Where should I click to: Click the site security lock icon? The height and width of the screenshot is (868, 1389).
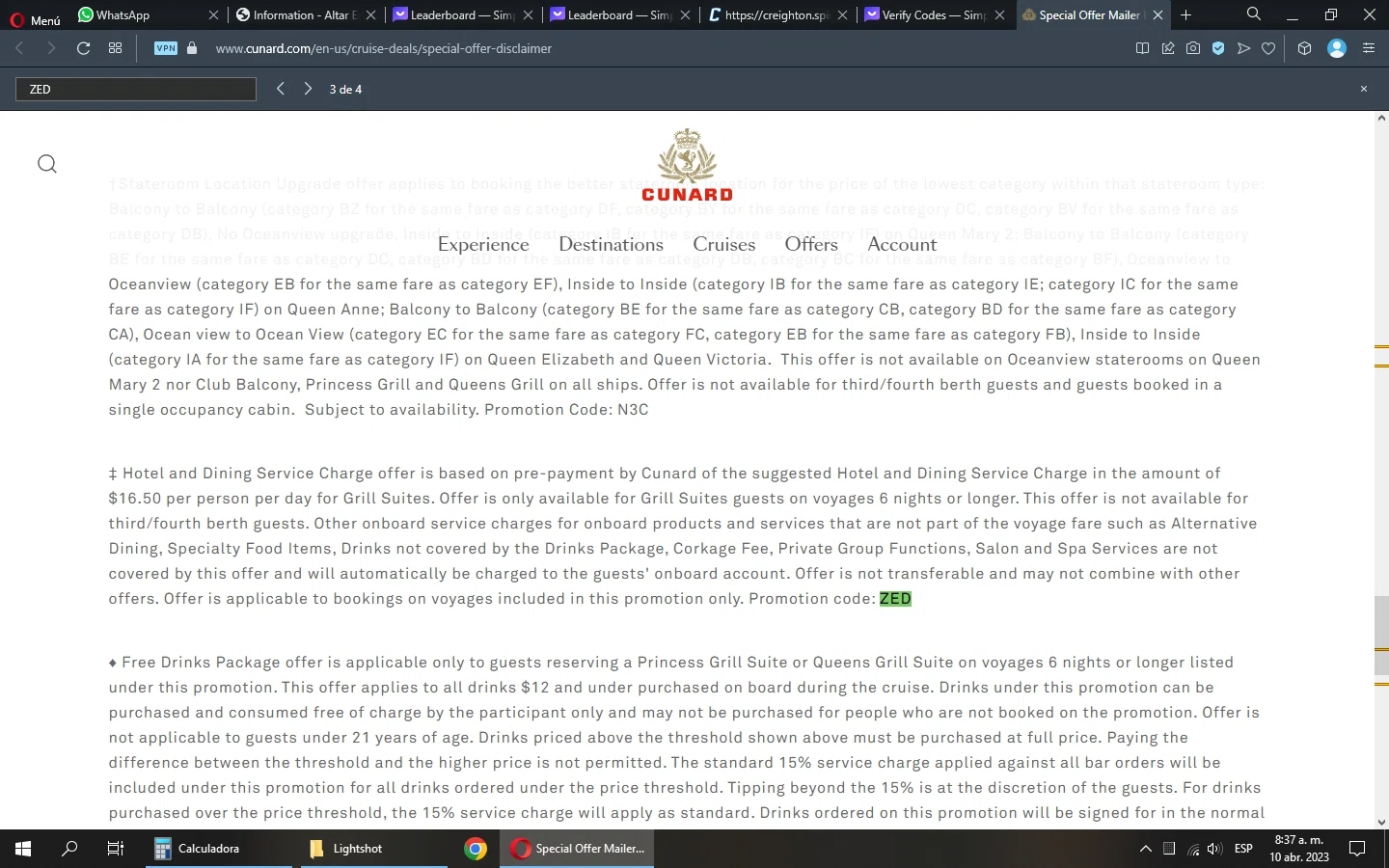(x=192, y=48)
